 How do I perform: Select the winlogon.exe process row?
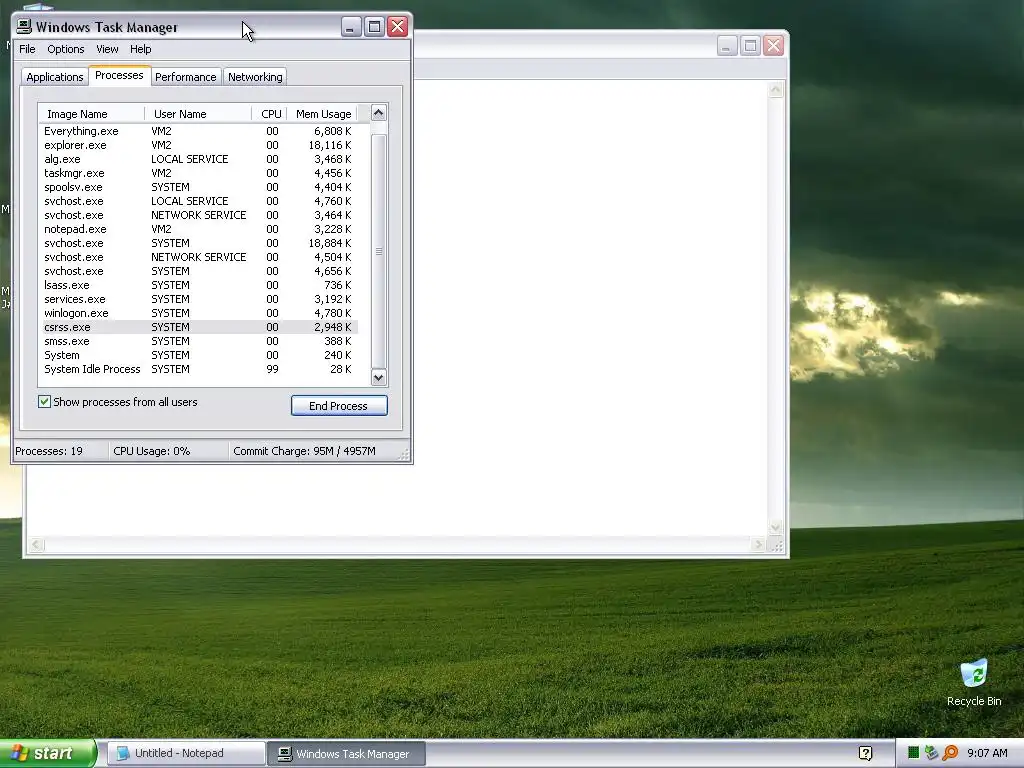pos(199,313)
